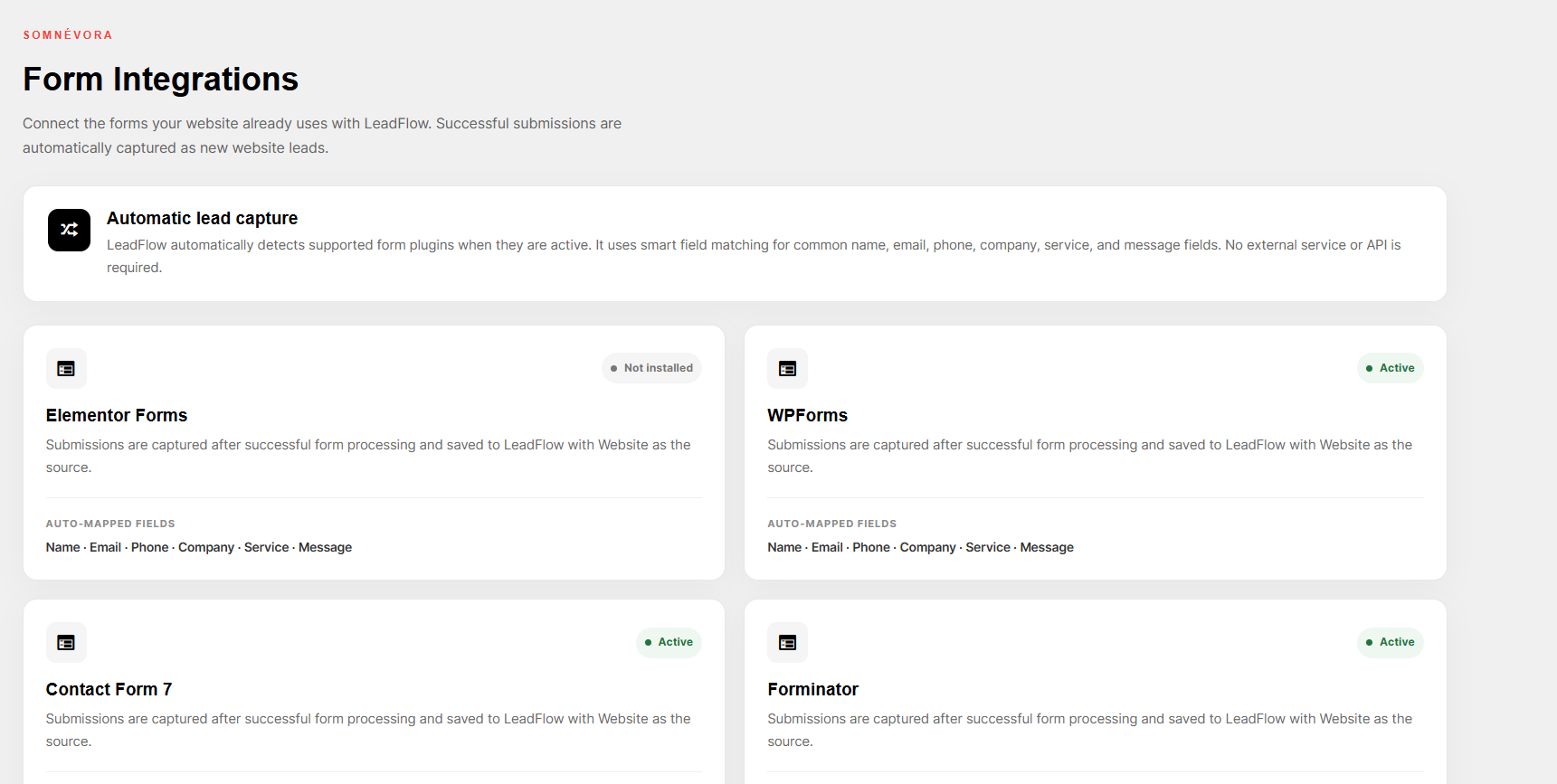
Task: Click the Elementor Forms description text
Action: 368,456
